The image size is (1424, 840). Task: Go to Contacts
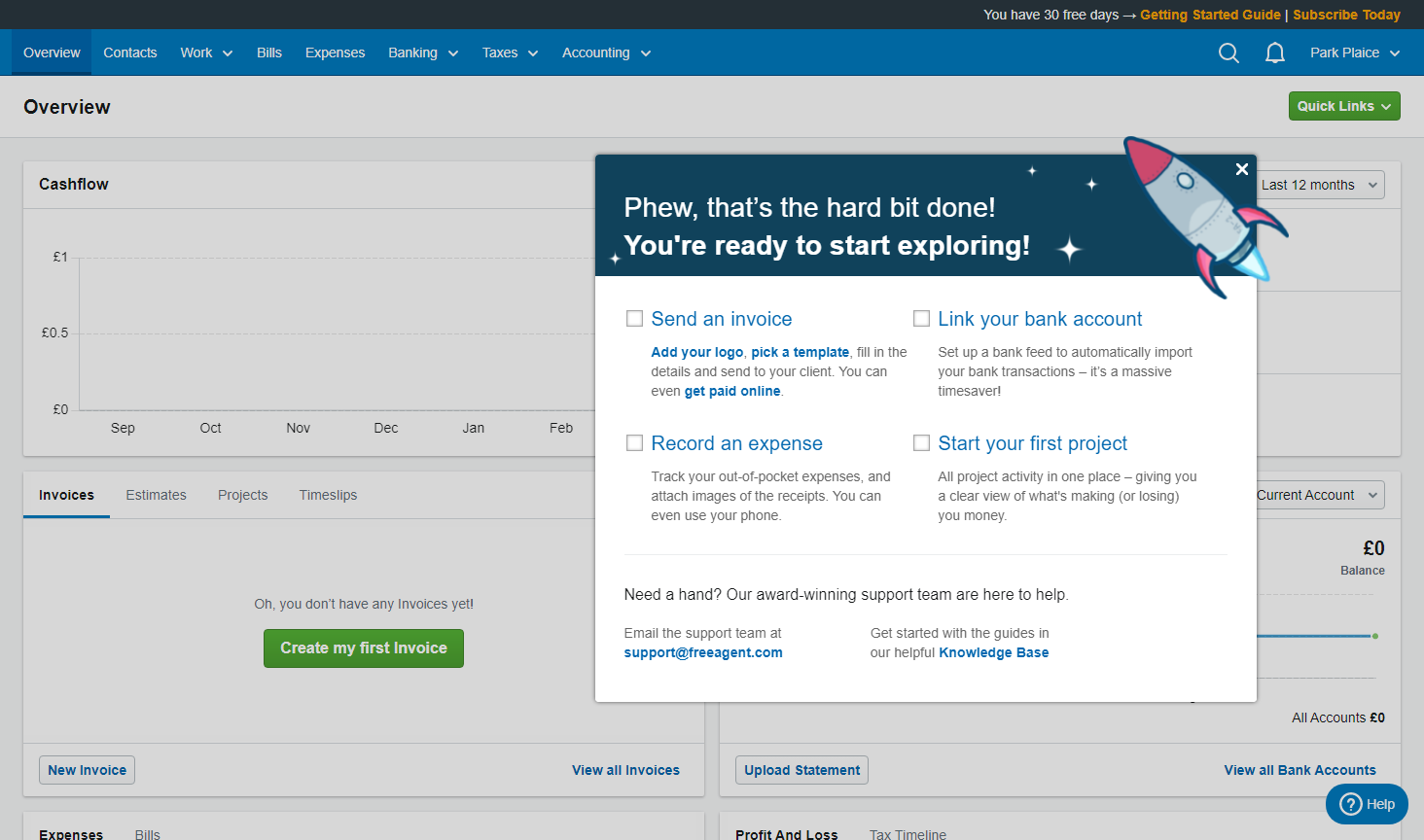coord(129,52)
